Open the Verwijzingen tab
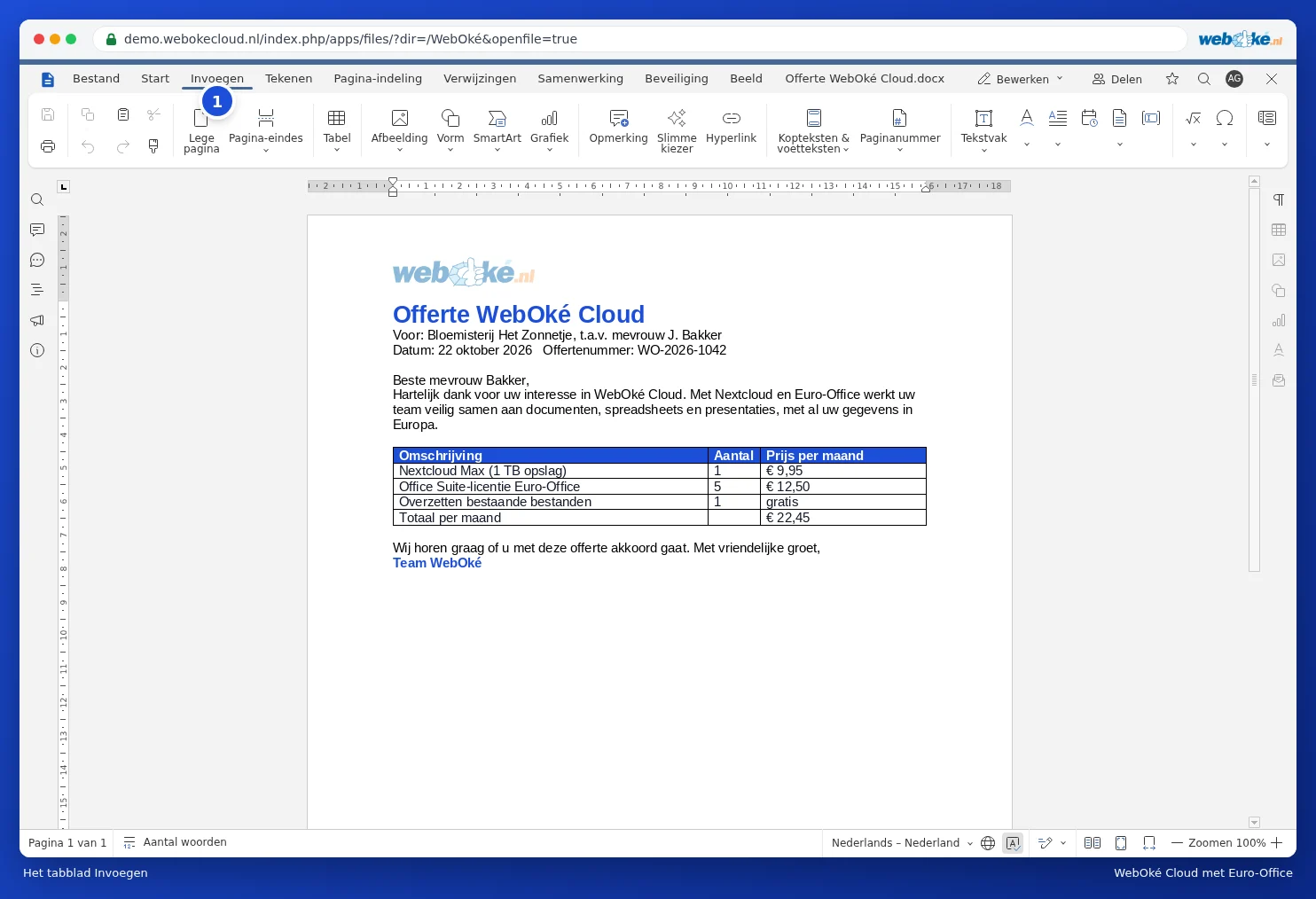The height and width of the screenshot is (899, 1316). click(x=480, y=79)
